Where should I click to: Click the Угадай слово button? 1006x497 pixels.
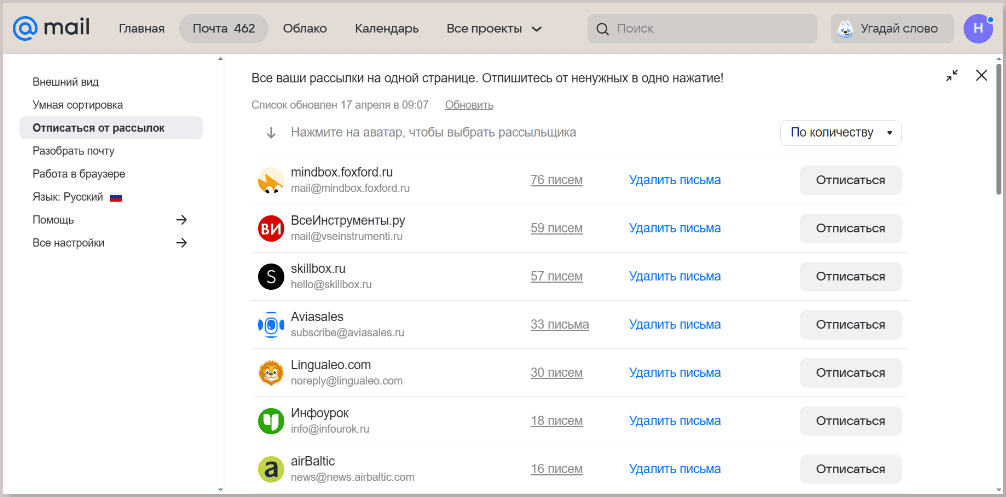[x=891, y=29]
